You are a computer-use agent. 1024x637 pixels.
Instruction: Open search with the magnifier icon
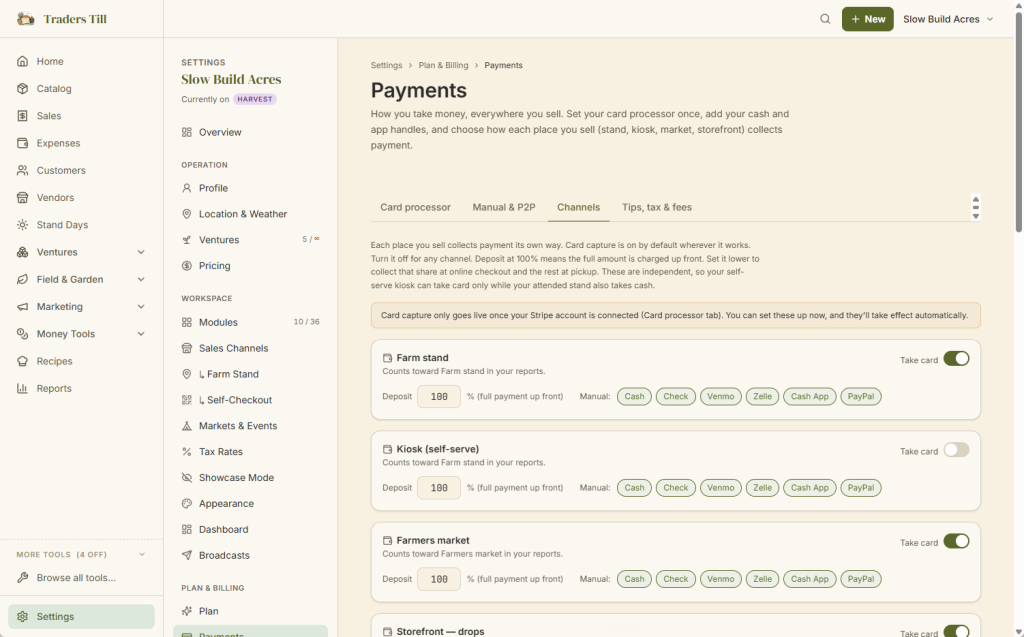tap(825, 19)
